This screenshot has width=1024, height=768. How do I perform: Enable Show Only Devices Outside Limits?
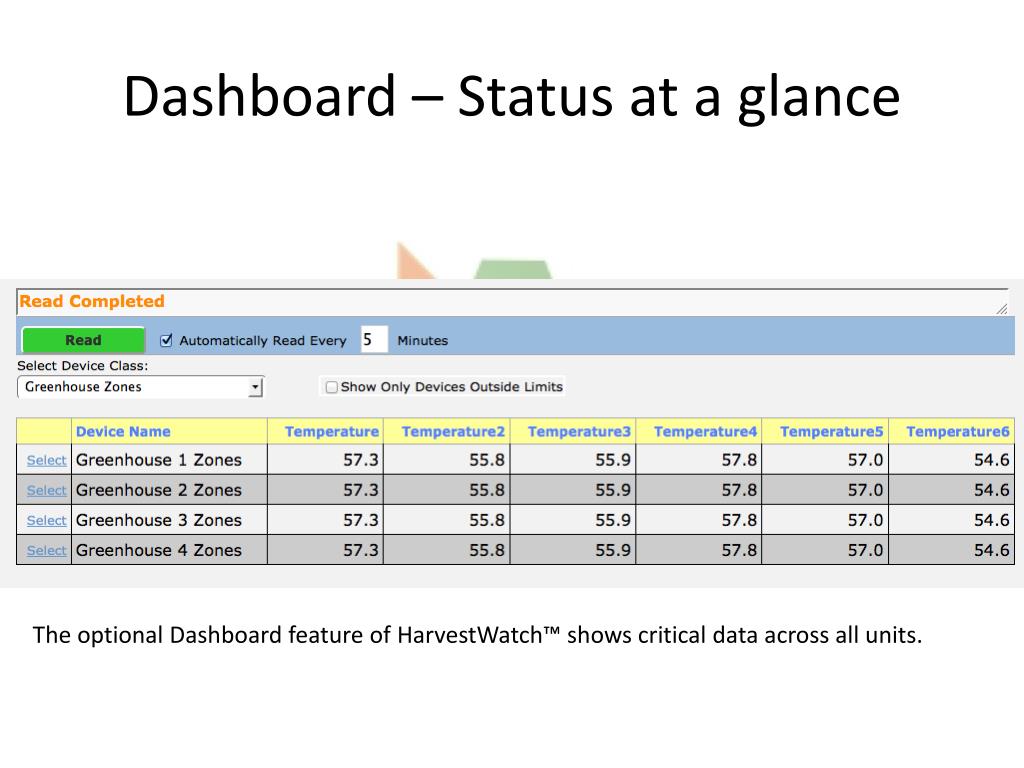[332, 387]
